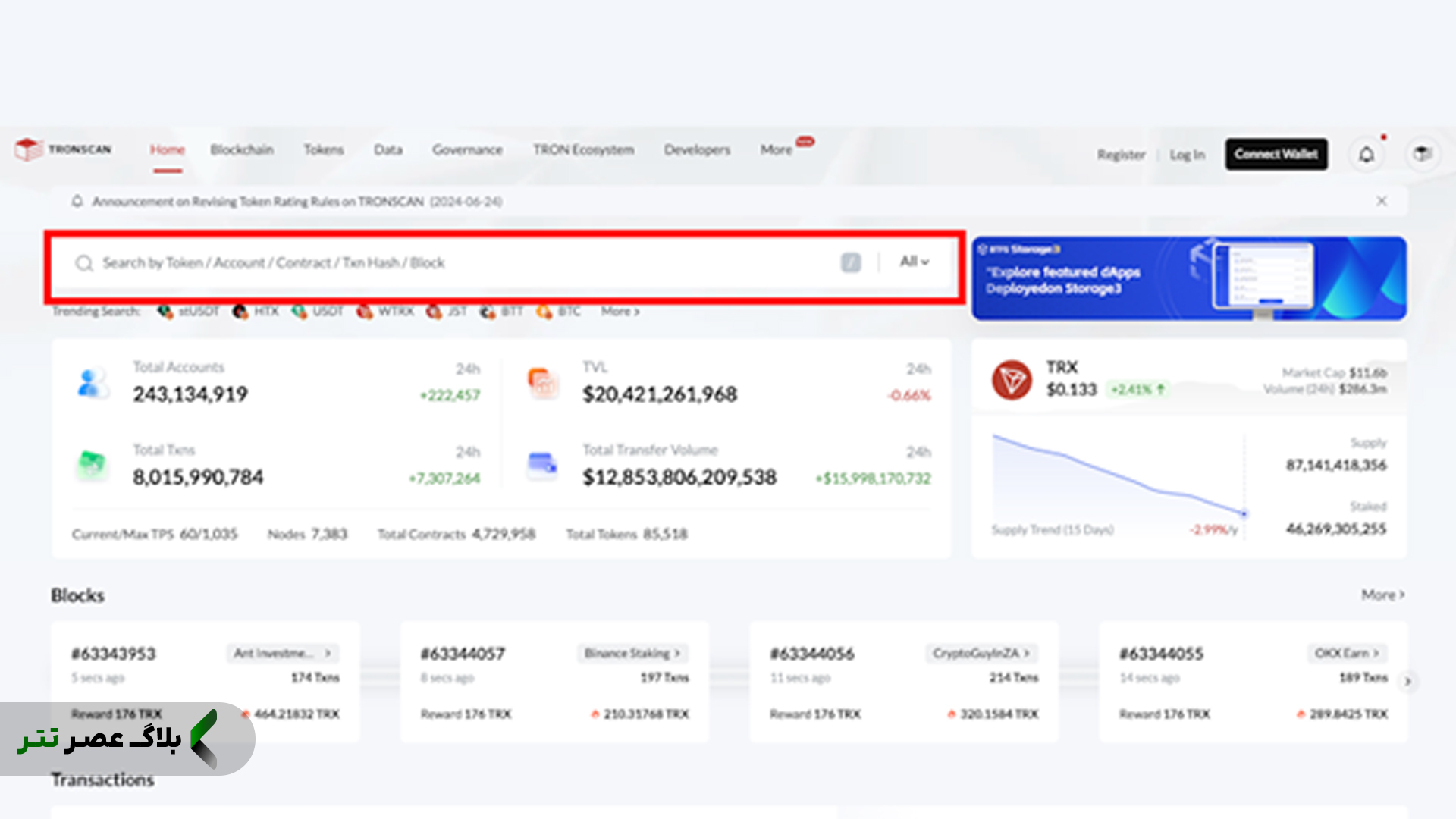
Task: Click the Nodes 7,383 stat
Action: [307, 535]
